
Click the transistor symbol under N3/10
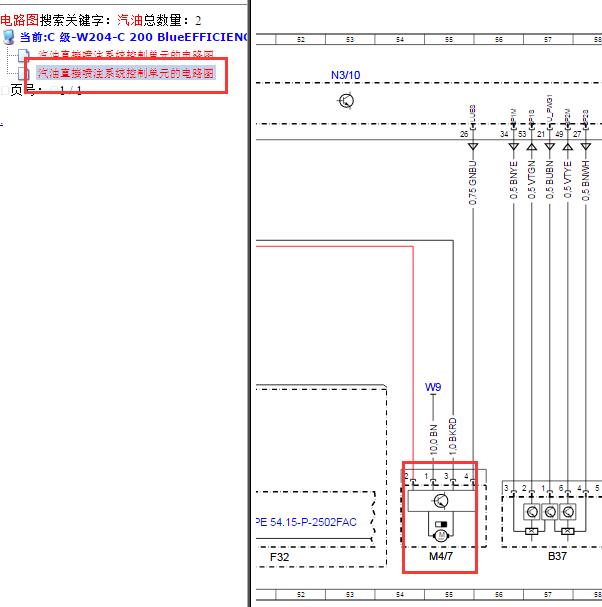coord(346,101)
